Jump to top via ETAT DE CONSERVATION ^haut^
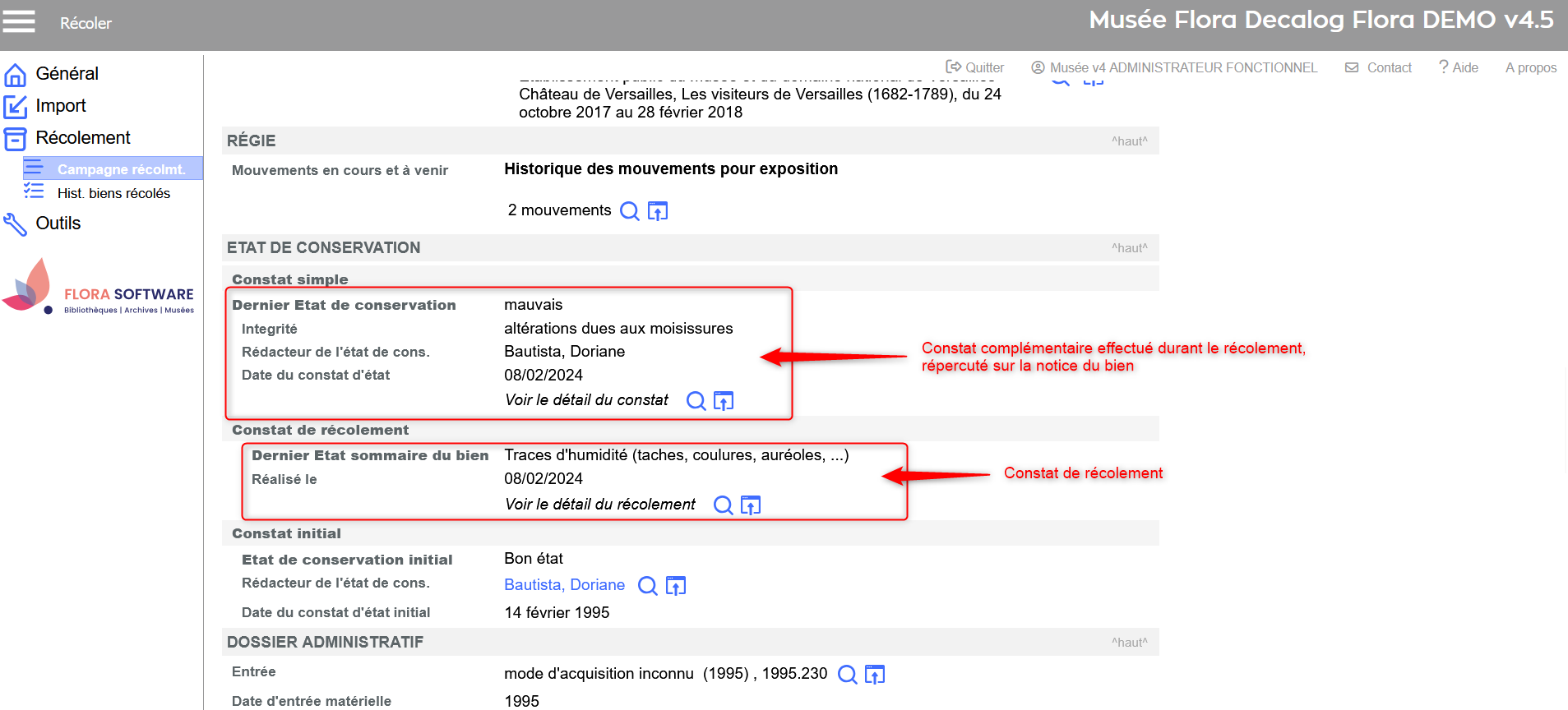This screenshot has width=1568, height=710. (1129, 248)
